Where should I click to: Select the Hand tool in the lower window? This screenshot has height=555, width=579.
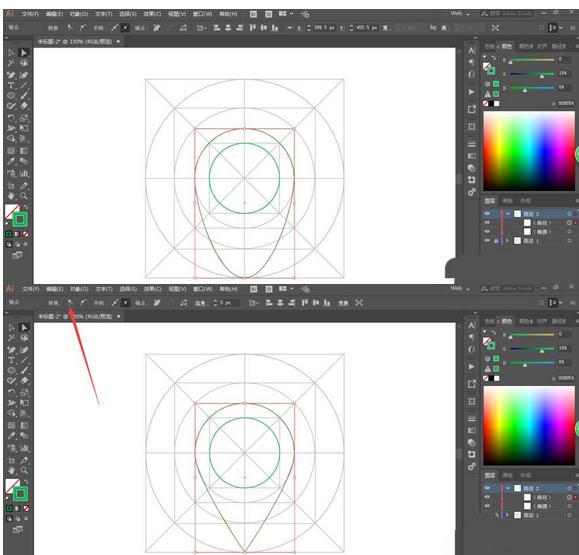[11, 470]
